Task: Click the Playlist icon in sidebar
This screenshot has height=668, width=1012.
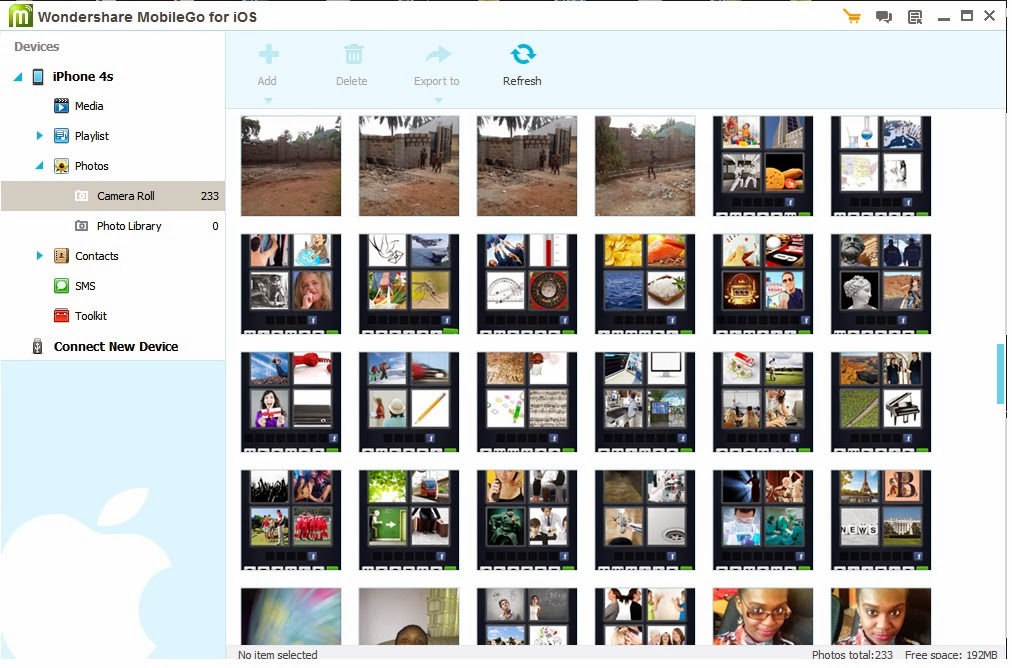Action: [61, 136]
